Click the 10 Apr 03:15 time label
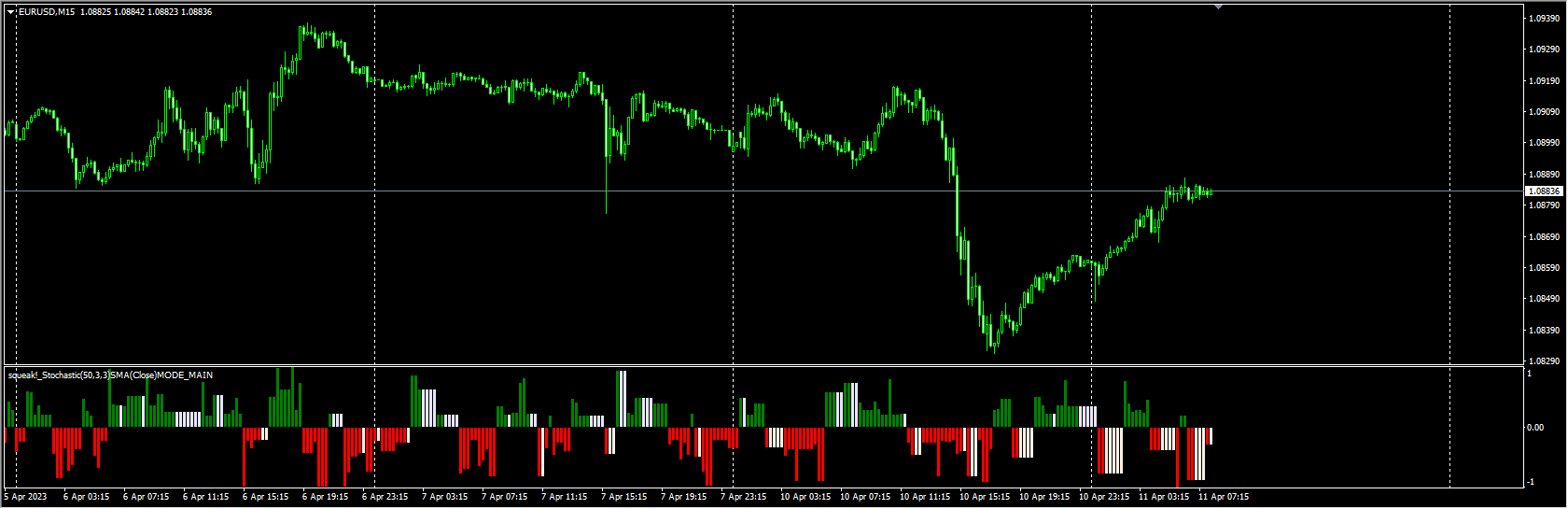This screenshot has width=1568, height=509. point(805,497)
